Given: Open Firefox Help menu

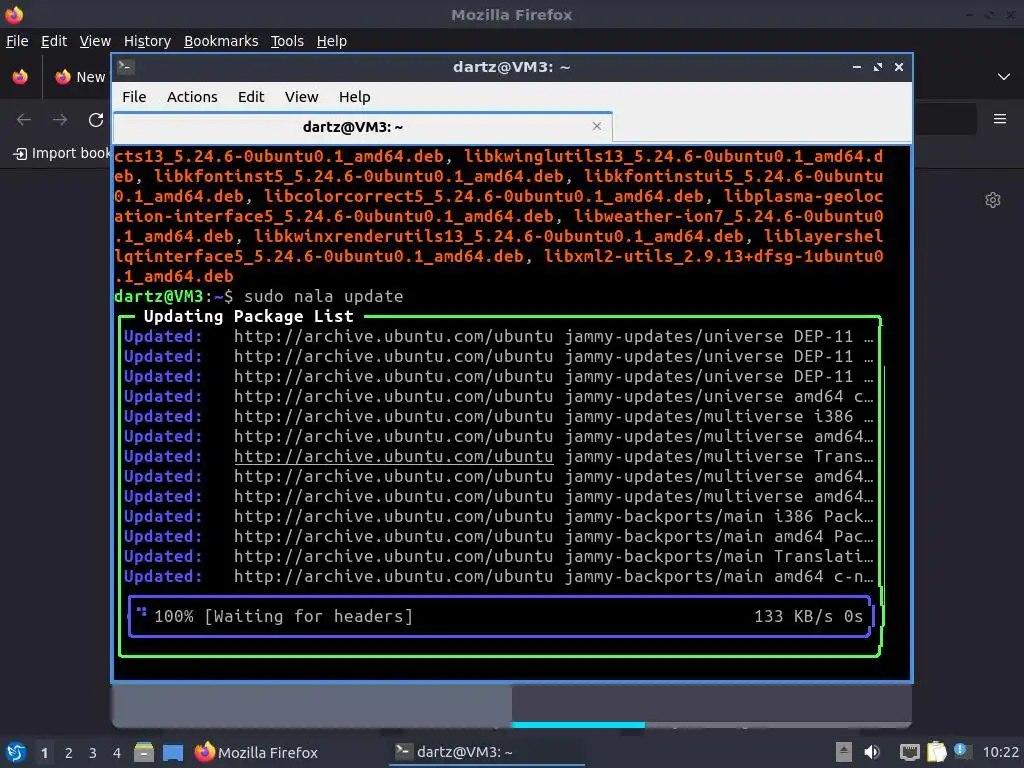Looking at the screenshot, I should pyautogui.click(x=331, y=41).
